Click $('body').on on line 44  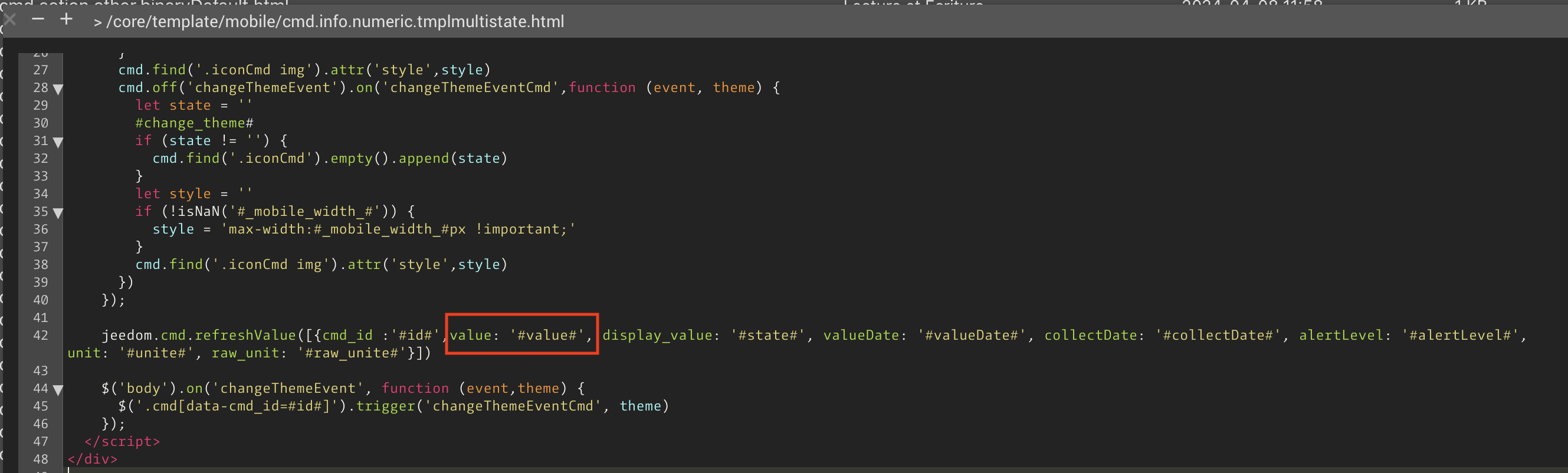[152, 389]
